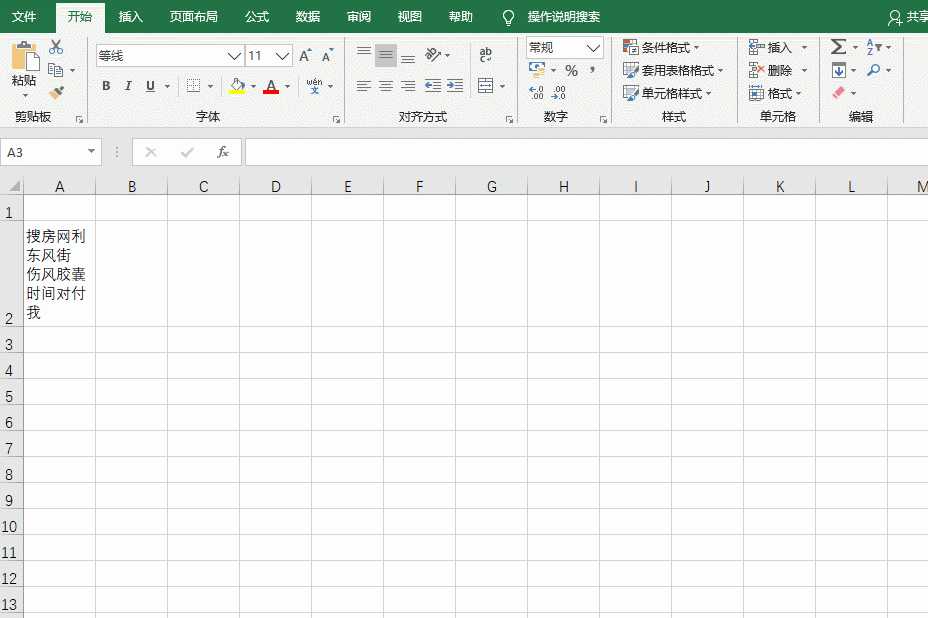Screen dimensions: 928x618
Task: Click the Cut scissors icon
Action: [56, 47]
